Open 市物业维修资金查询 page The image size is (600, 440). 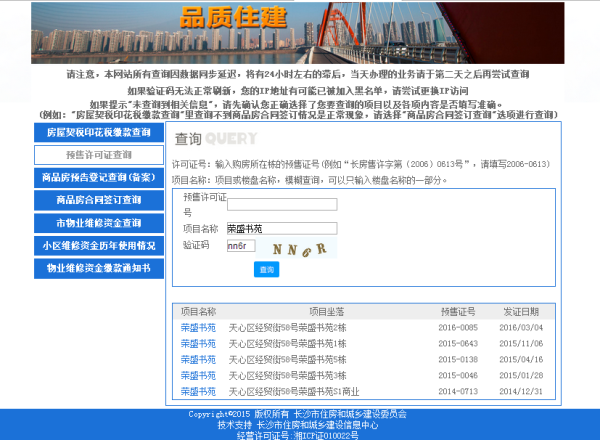pyautogui.click(x=98, y=222)
